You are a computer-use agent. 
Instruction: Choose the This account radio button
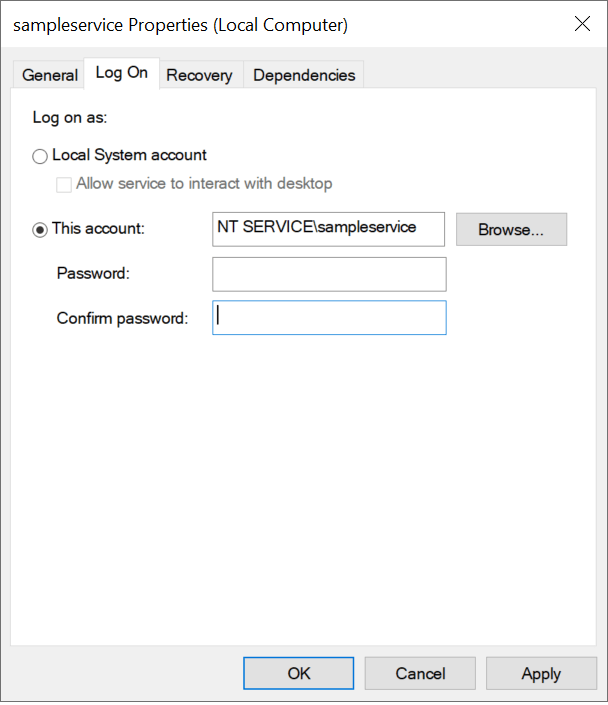(40, 229)
